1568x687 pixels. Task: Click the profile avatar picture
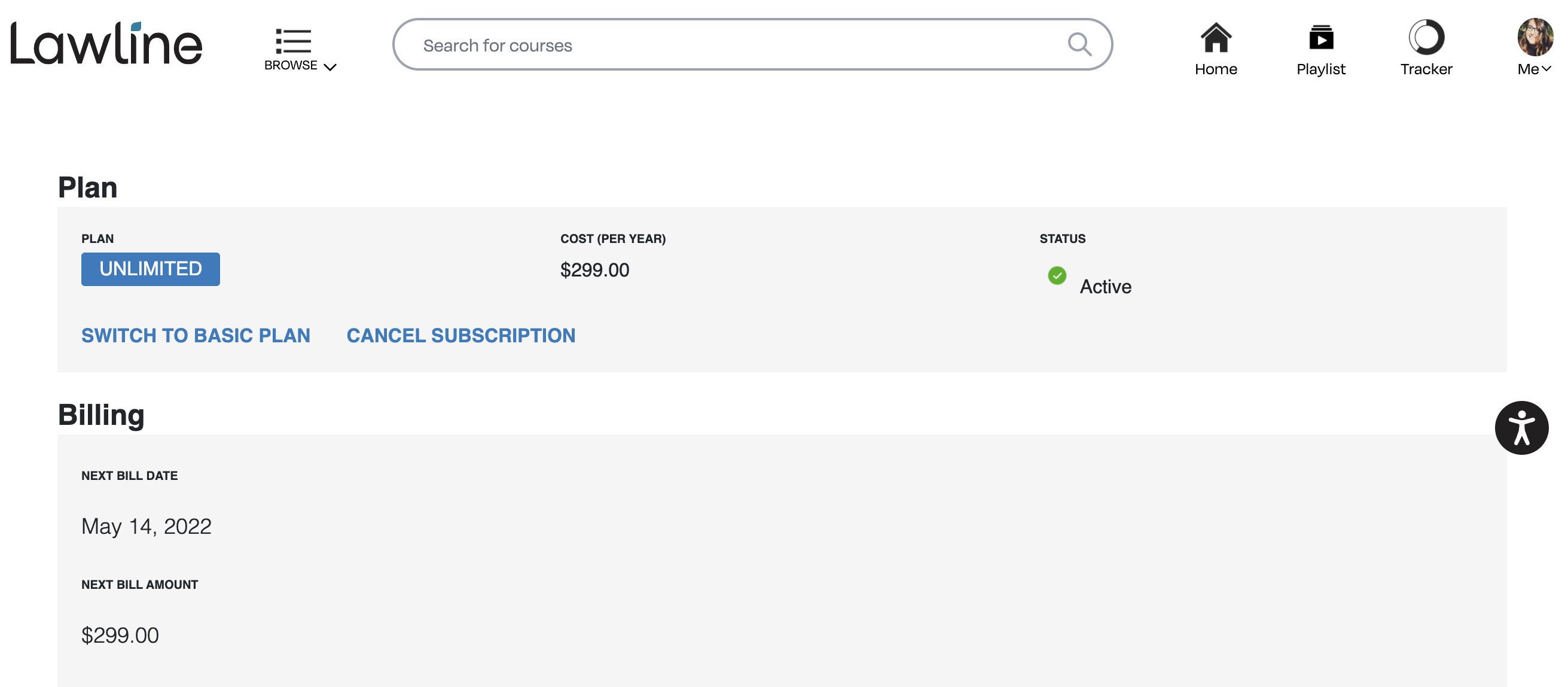point(1535,37)
